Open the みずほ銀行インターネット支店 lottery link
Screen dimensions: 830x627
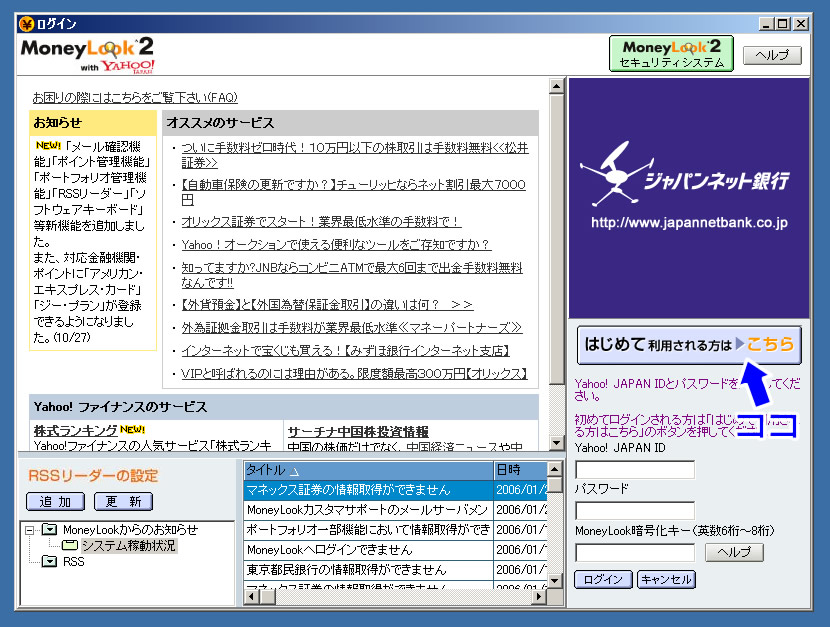point(346,351)
